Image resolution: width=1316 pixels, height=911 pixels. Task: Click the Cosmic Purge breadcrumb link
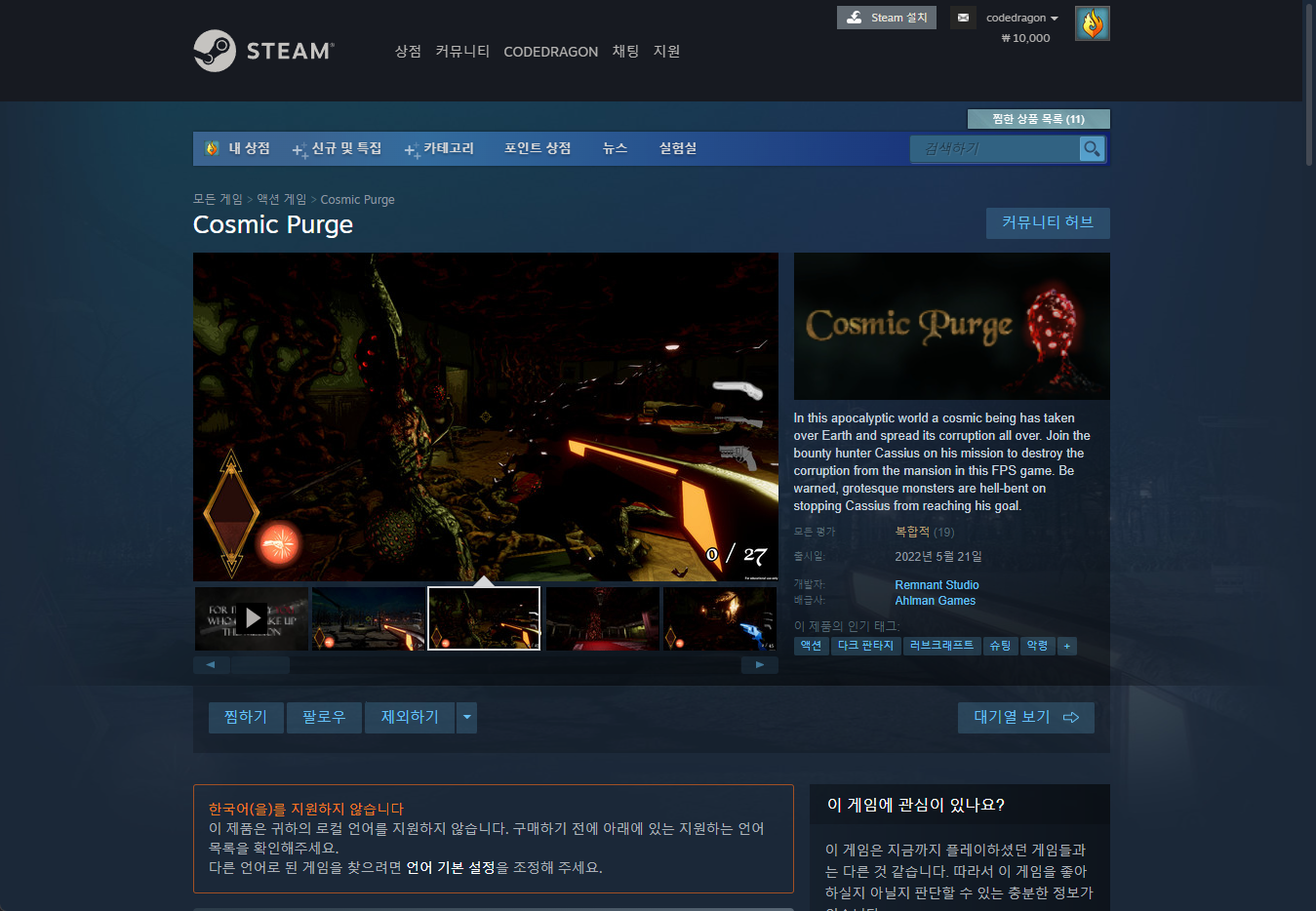tap(357, 199)
